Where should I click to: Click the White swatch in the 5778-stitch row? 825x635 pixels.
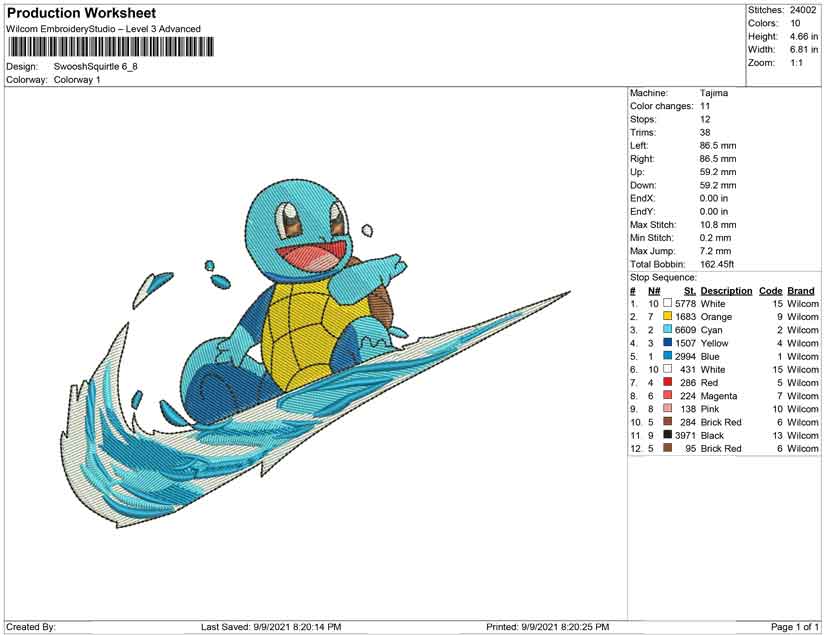click(668, 303)
